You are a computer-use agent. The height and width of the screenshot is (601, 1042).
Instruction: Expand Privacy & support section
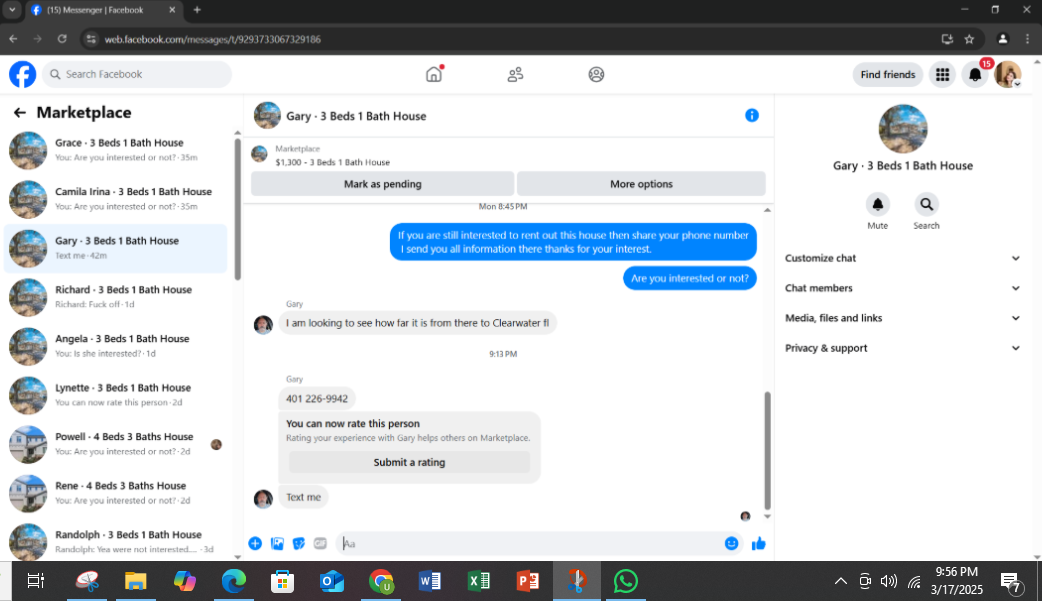tap(902, 348)
